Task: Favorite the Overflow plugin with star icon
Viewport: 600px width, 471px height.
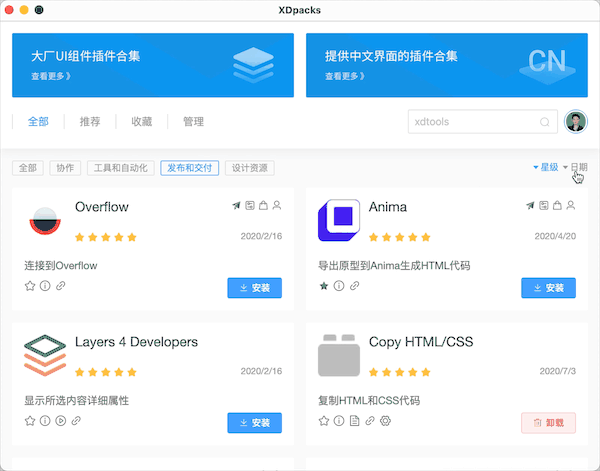Action: [x=30, y=286]
